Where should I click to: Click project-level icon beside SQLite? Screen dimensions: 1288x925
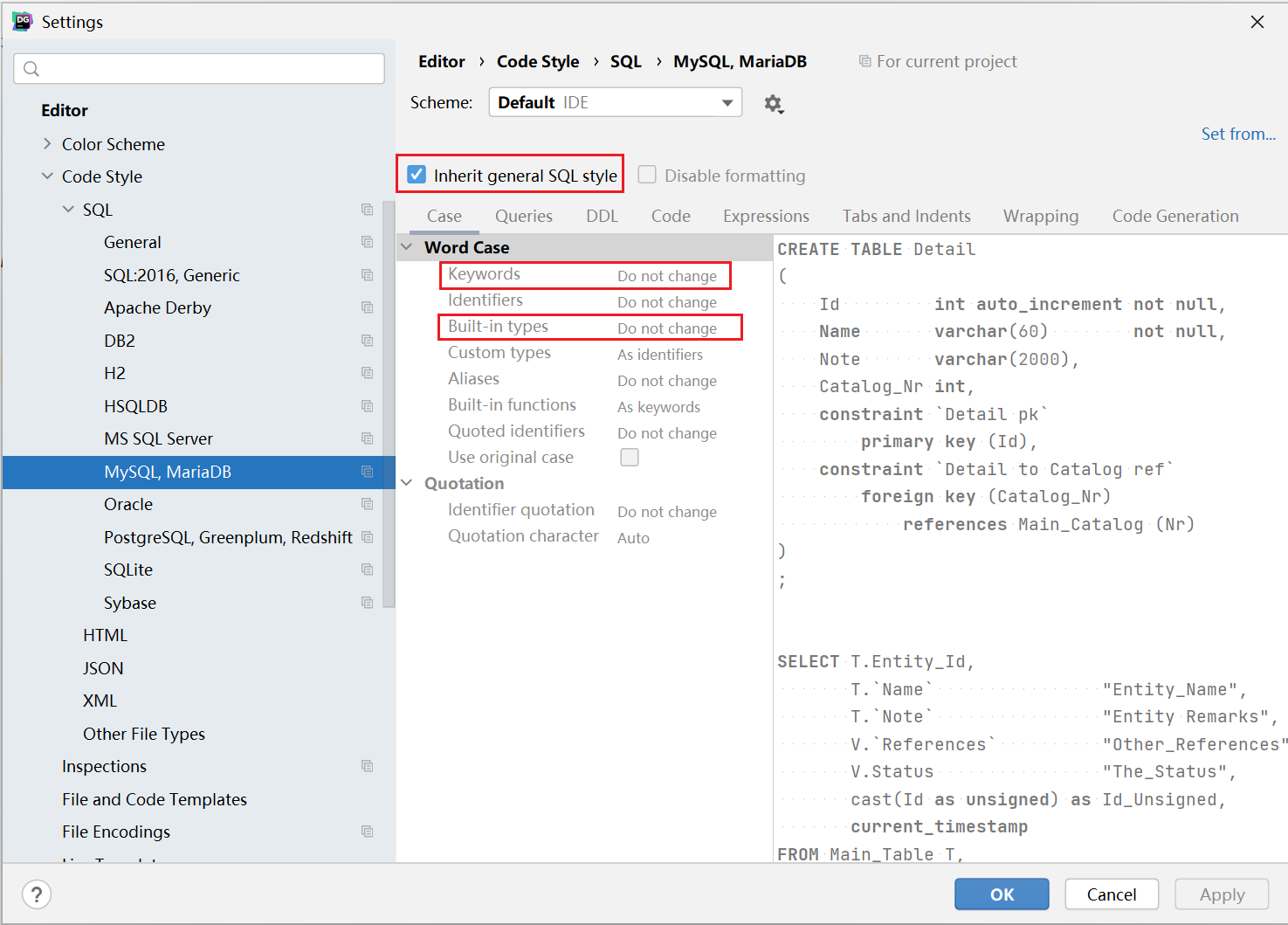point(367,569)
